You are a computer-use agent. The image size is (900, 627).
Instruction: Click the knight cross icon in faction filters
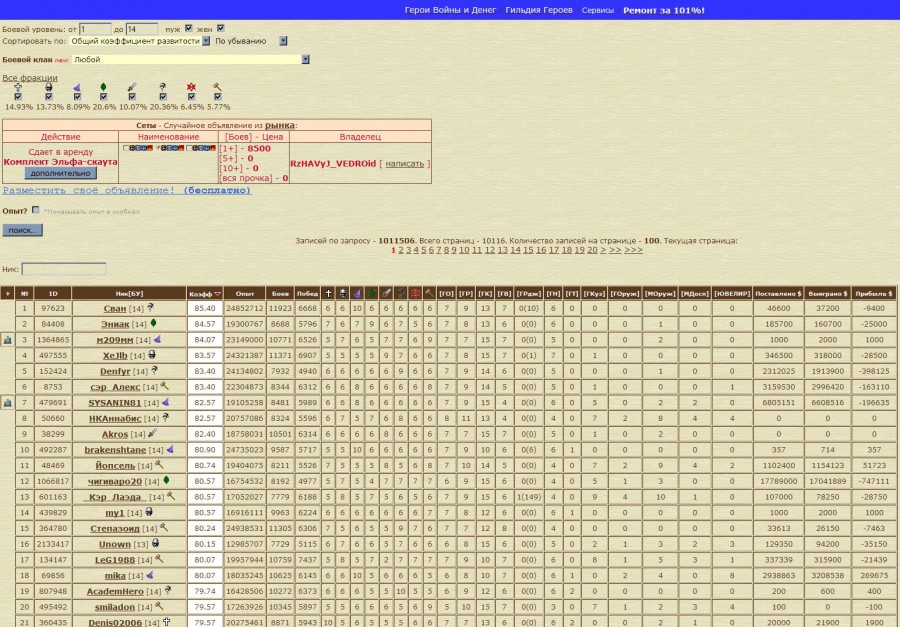tap(18, 88)
